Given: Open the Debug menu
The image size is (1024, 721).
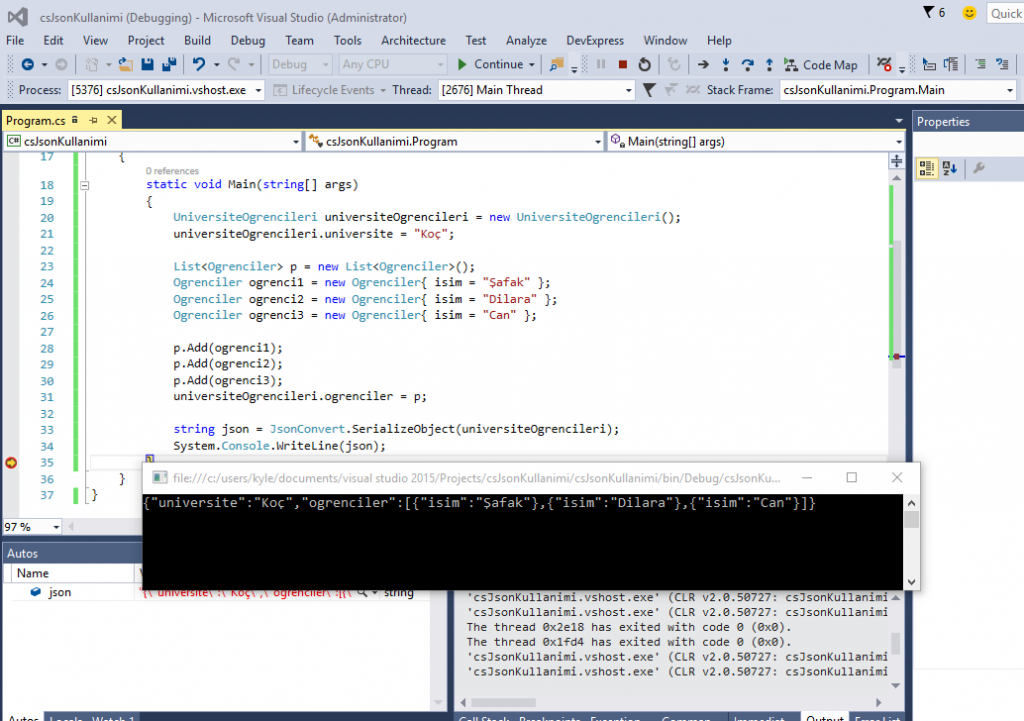Looking at the screenshot, I should click(x=248, y=40).
